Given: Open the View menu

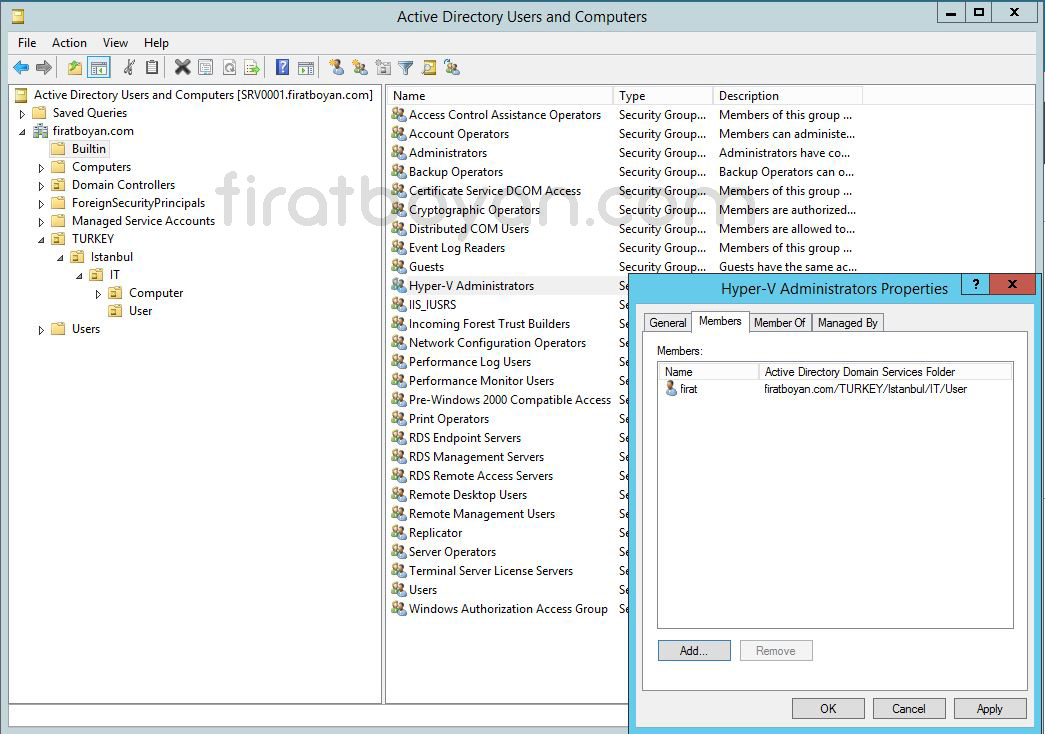Looking at the screenshot, I should tap(115, 43).
